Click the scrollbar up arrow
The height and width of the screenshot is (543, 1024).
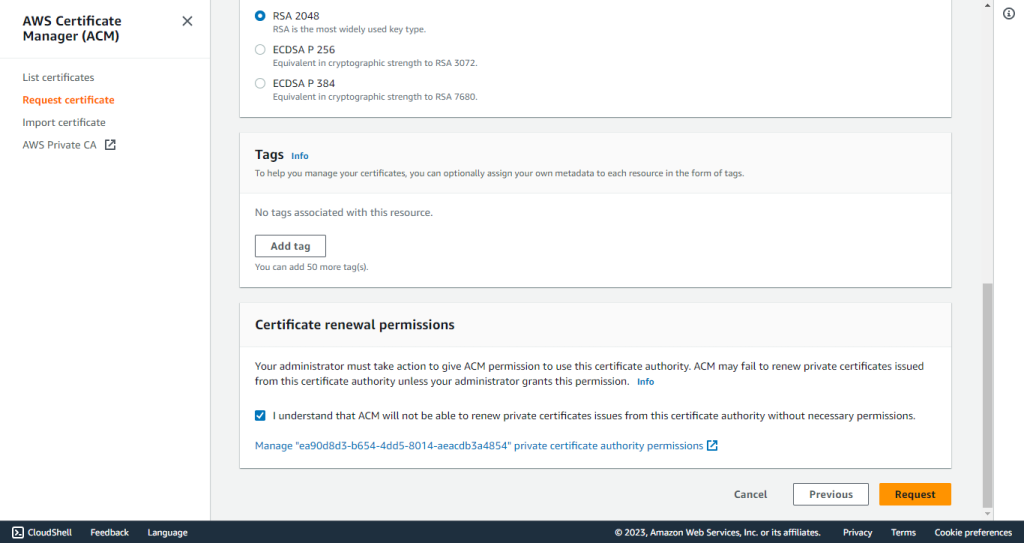pos(987,5)
